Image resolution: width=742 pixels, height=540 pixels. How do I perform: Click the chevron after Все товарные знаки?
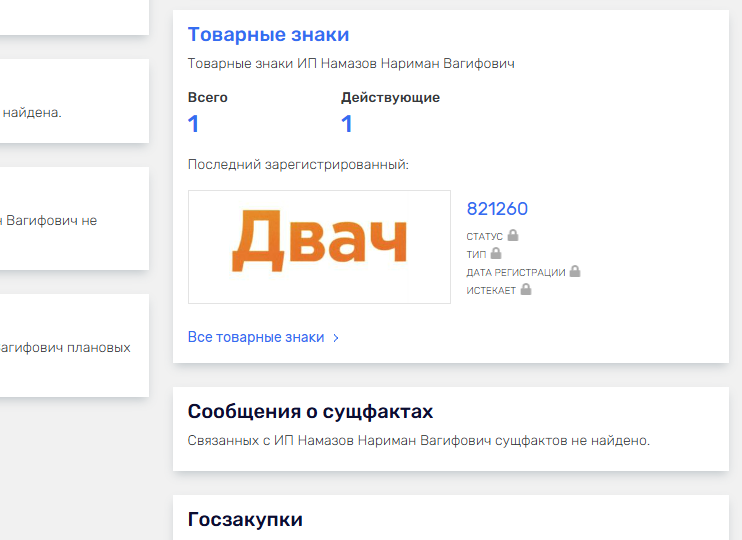click(336, 337)
